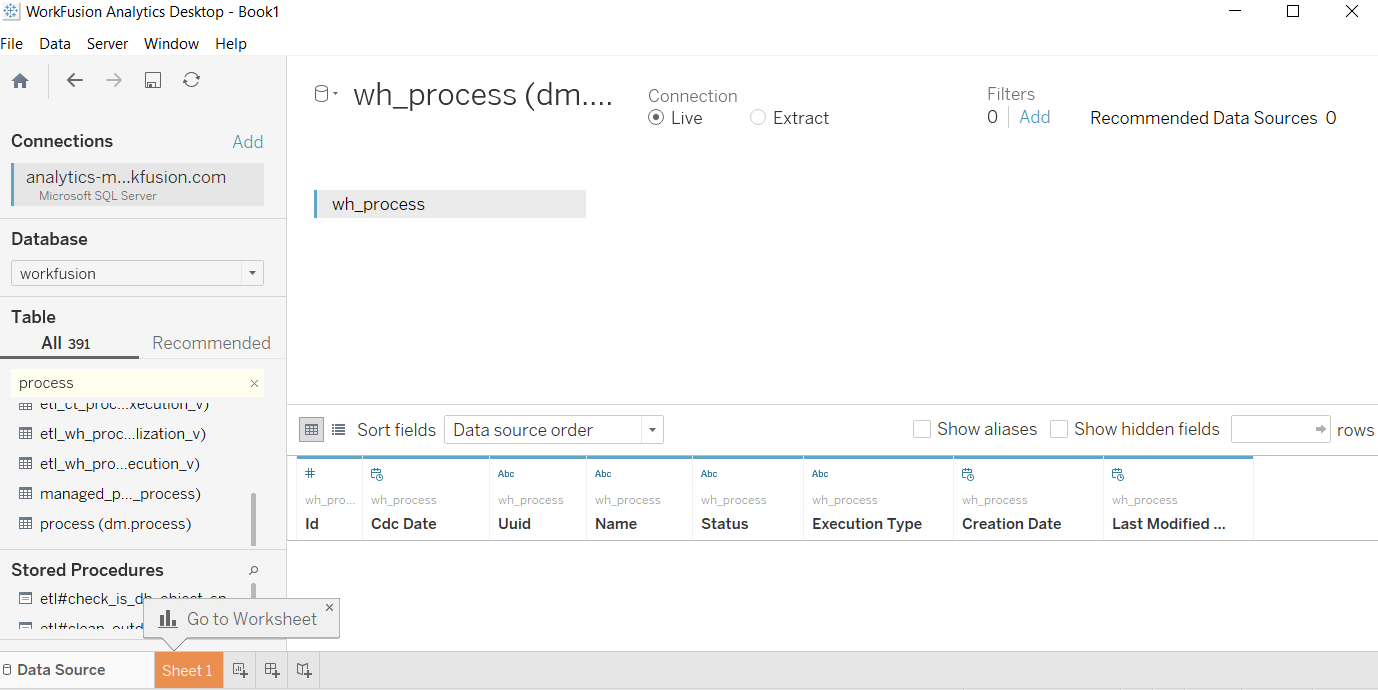1378x690 pixels.
Task: Click the wh_process table on the canvas
Action: [450, 204]
